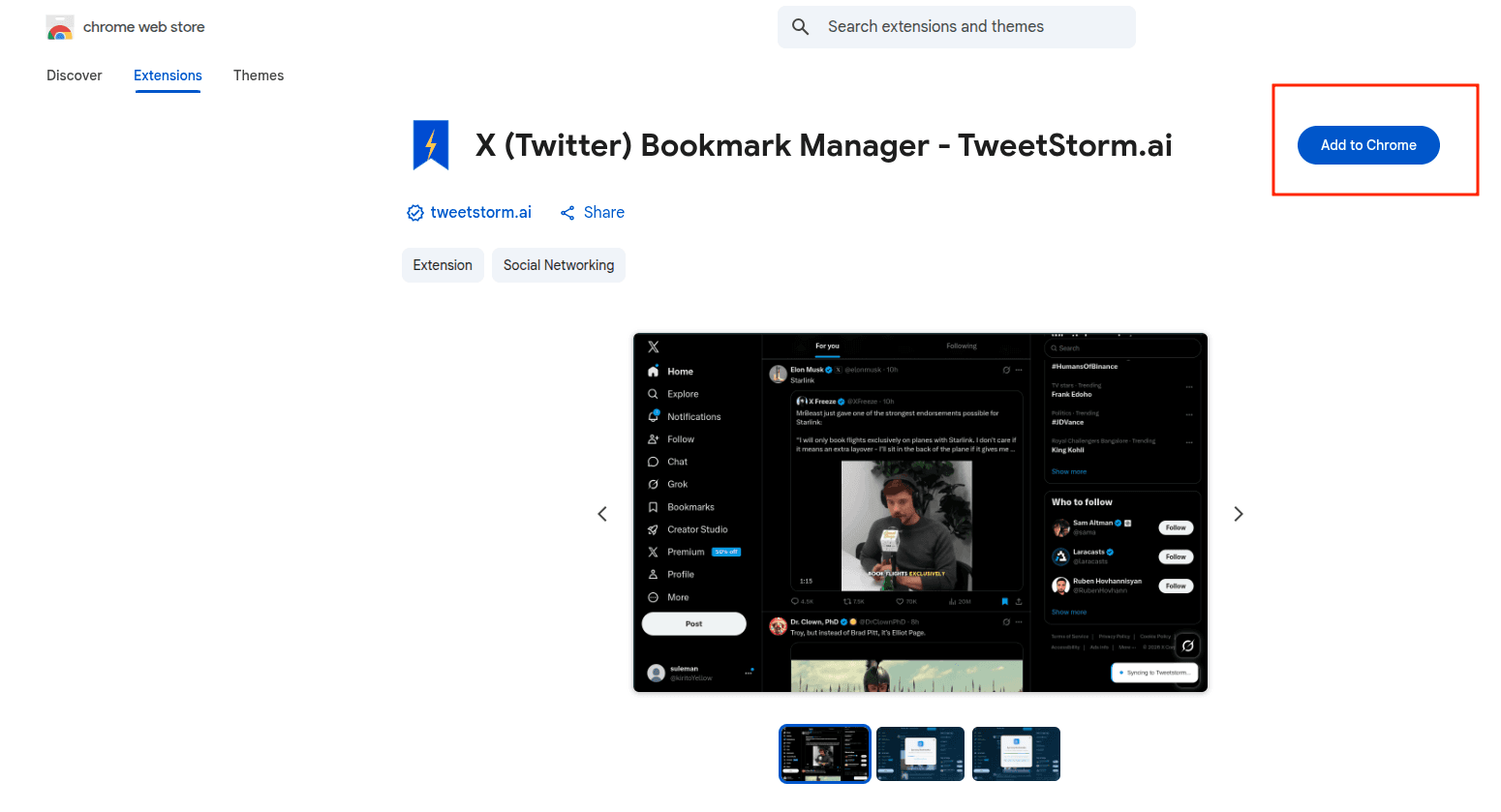Show the next screenshot with right arrow
The height and width of the screenshot is (812, 1501).
pyautogui.click(x=1238, y=514)
